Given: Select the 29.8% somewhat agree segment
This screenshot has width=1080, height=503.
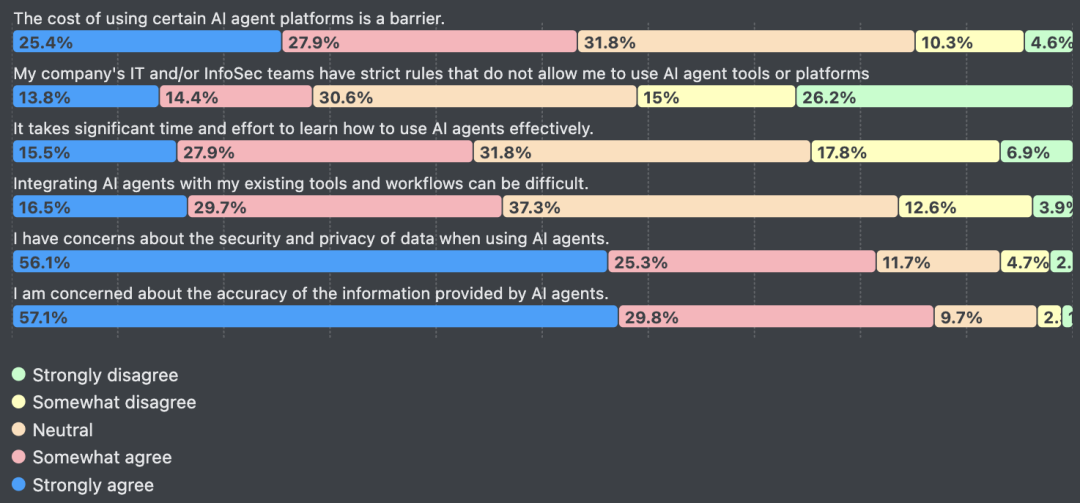Looking at the screenshot, I should point(776,317).
